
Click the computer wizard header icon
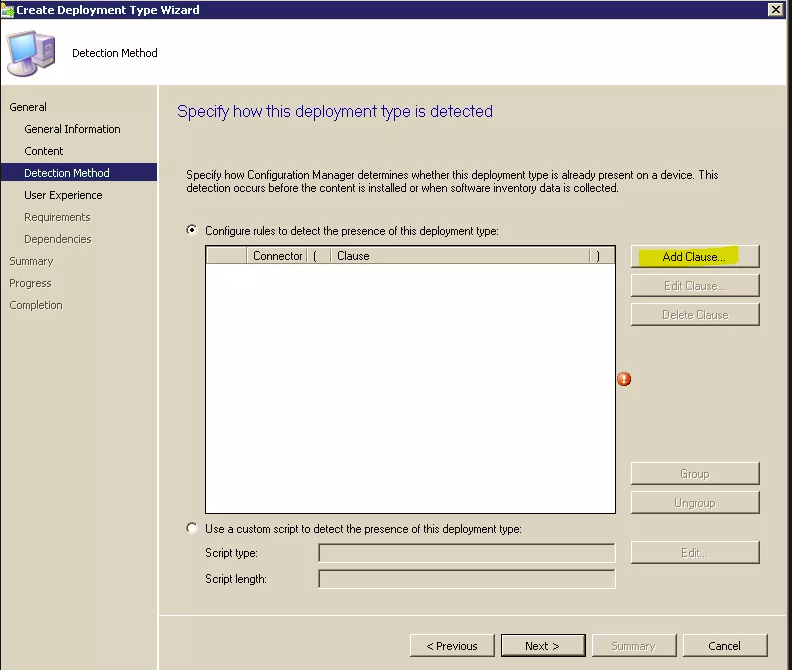click(31, 53)
